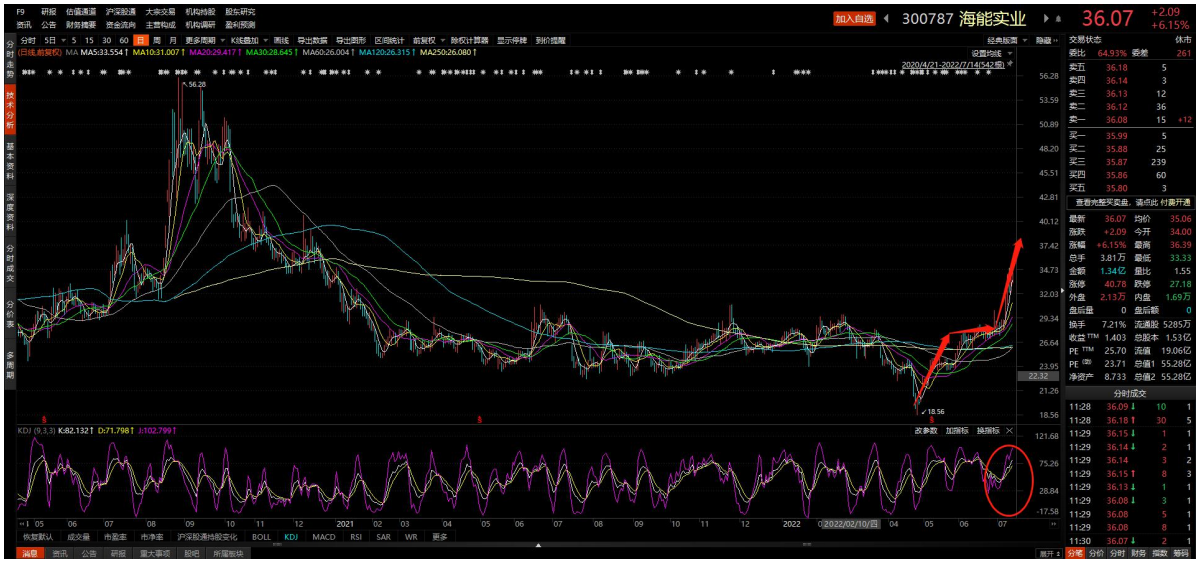Open 基本资料 in left sidebar
The width and height of the screenshot is (1199, 564).
[x=10, y=157]
